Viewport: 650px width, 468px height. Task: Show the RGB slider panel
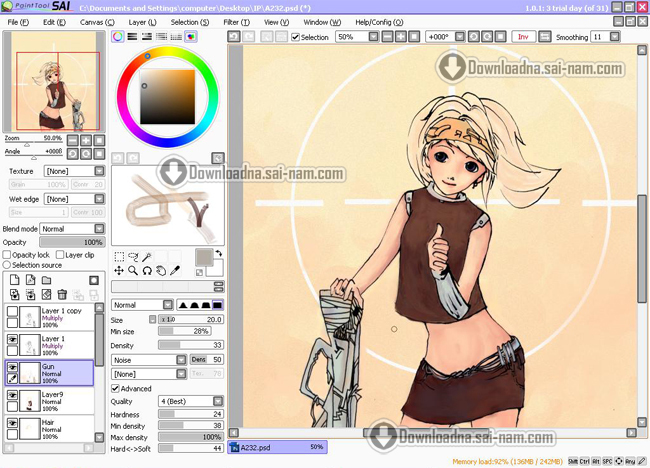pyautogui.click(x=132, y=36)
